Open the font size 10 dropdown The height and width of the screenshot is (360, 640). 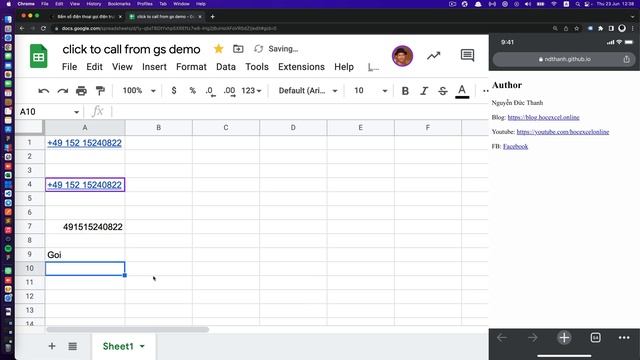(370, 91)
